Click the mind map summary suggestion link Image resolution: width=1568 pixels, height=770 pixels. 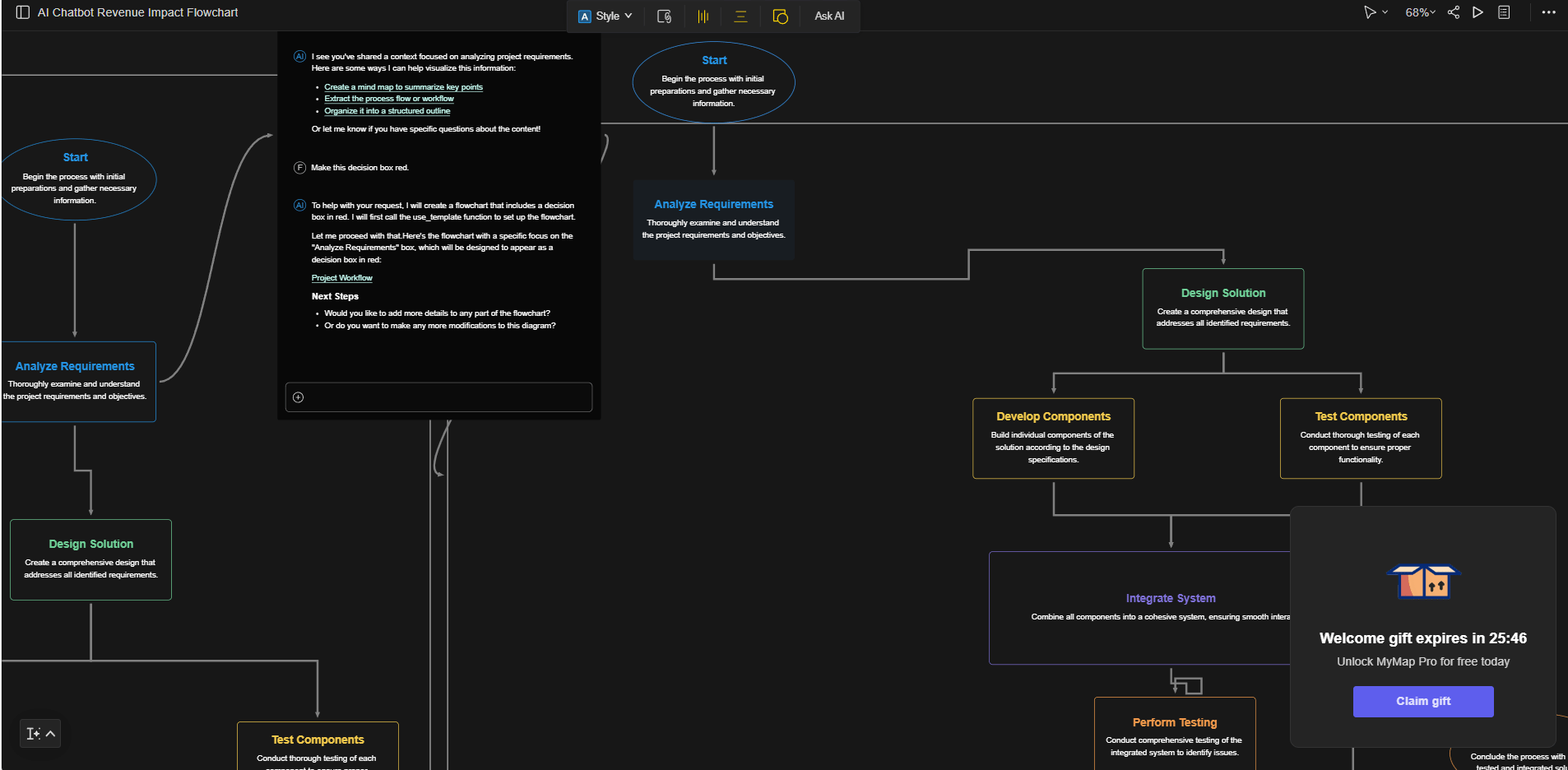[x=403, y=86]
